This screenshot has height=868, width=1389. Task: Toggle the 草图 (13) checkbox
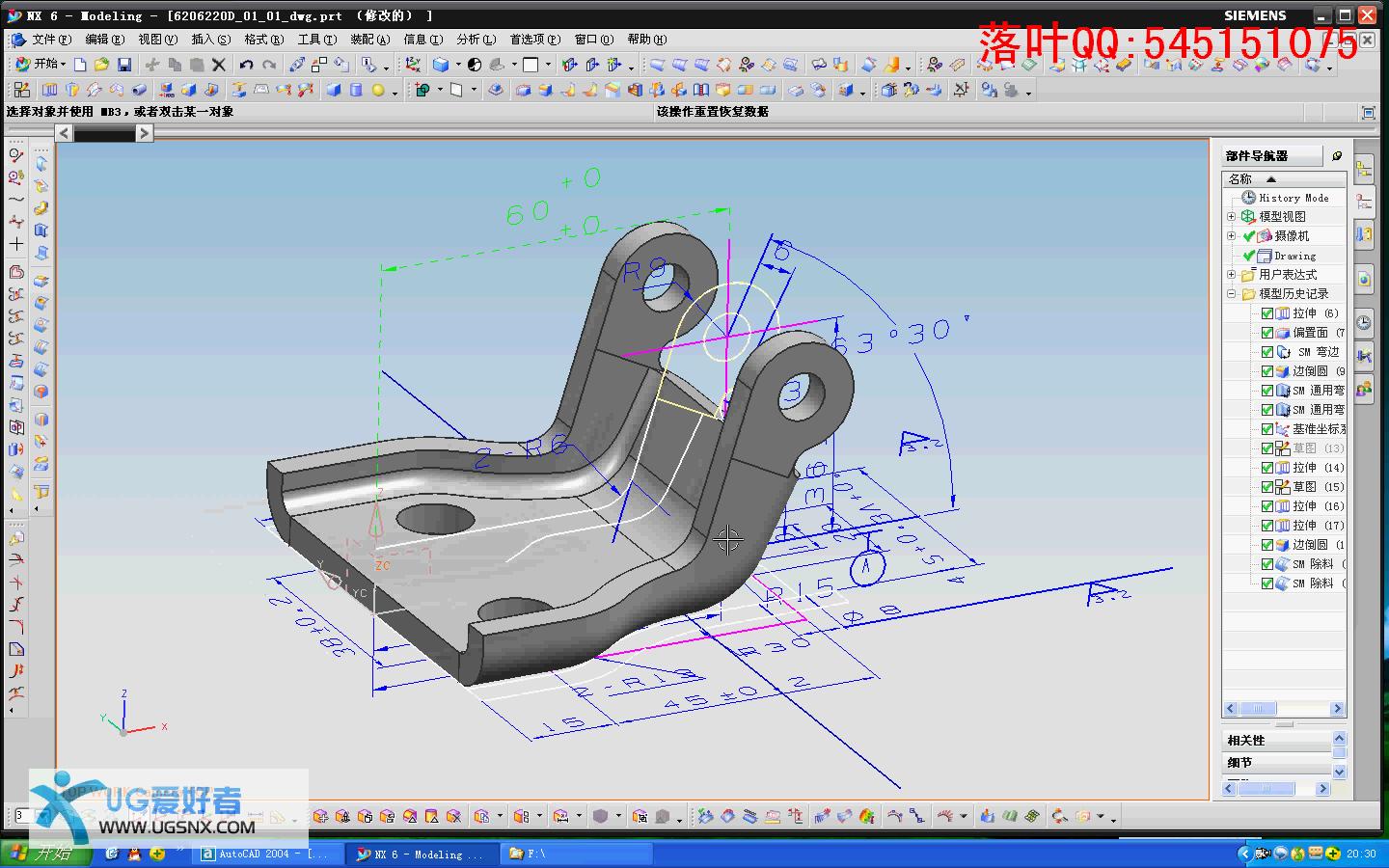(x=1267, y=448)
